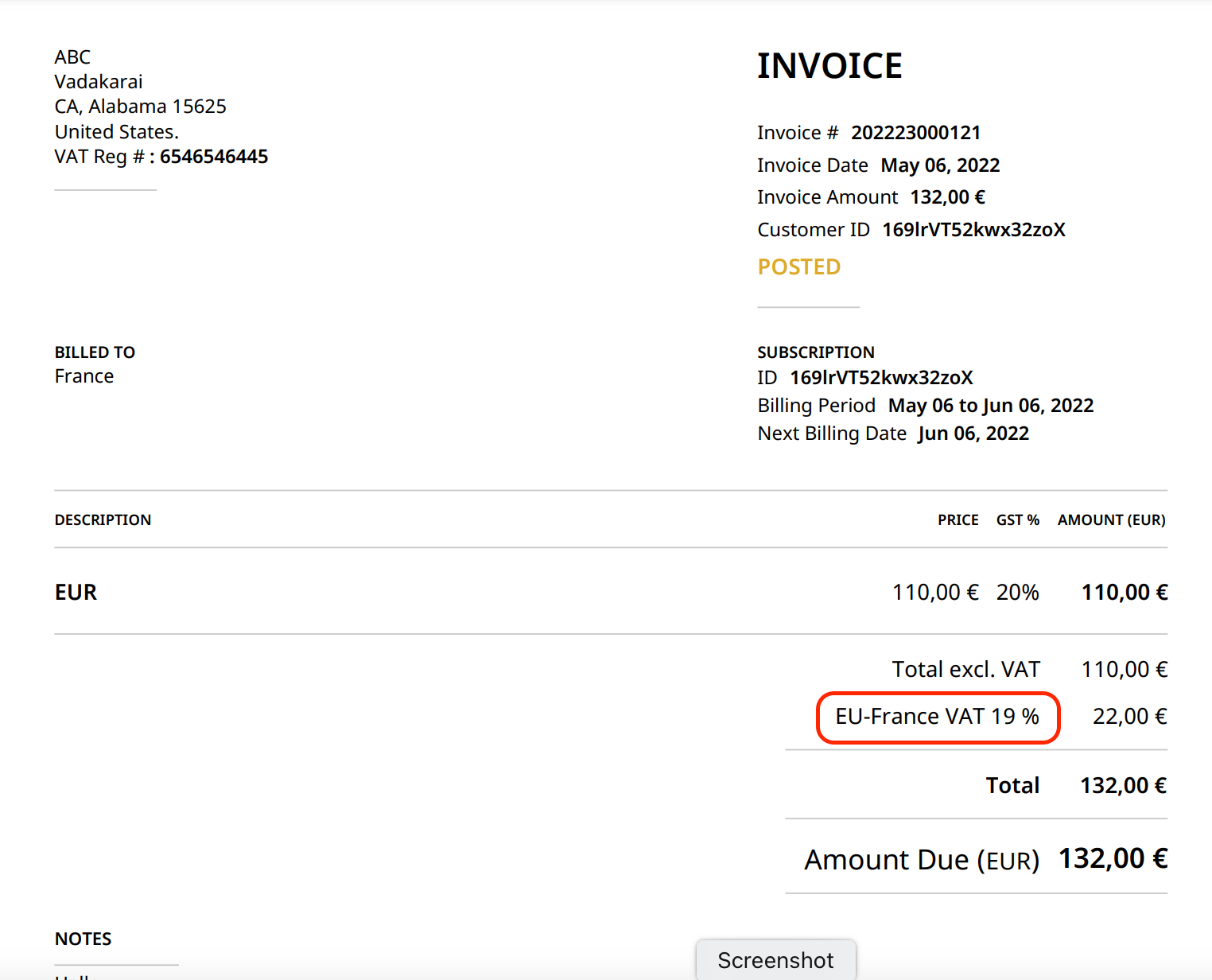This screenshot has width=1212, height=980.
Task: Click the ABC company address block
Action: 140,106
